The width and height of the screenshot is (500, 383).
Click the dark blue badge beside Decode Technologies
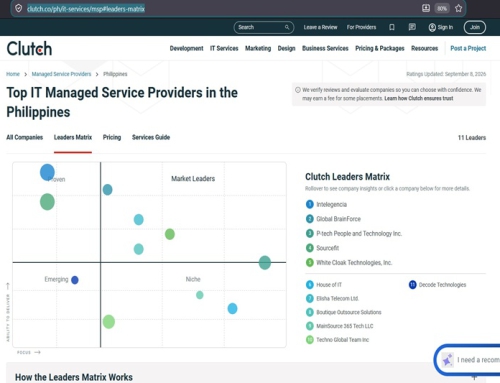tap(413, 285)
